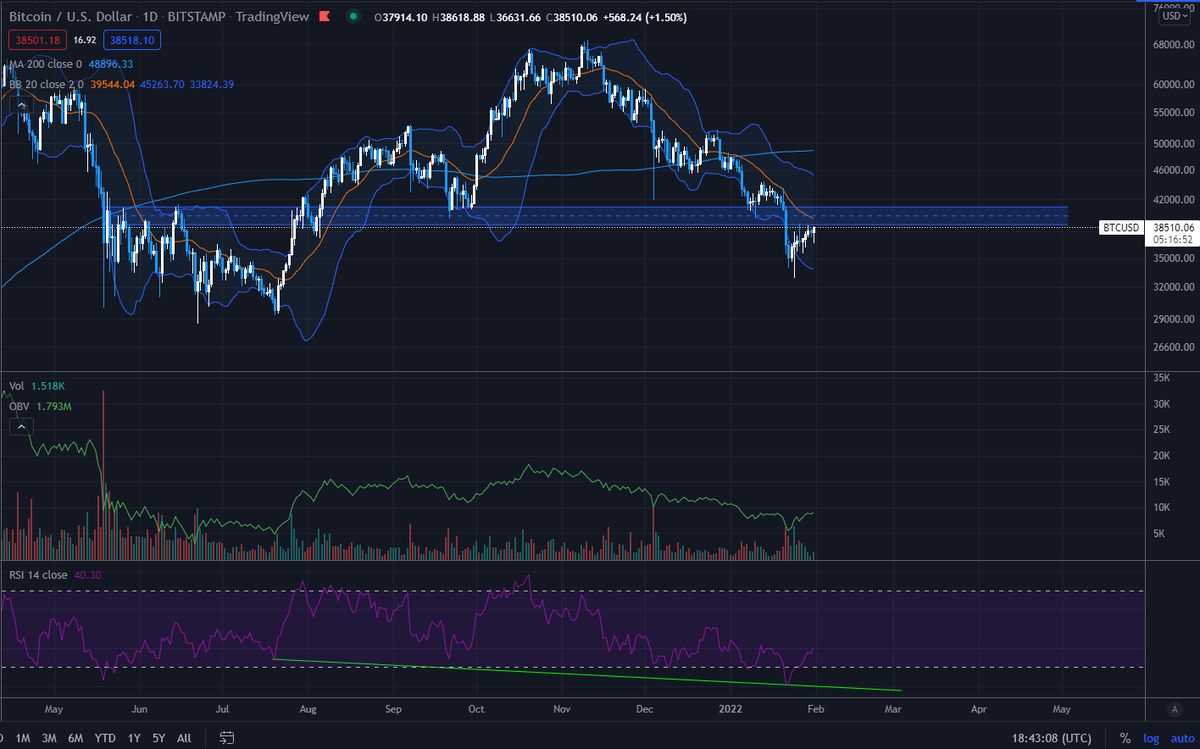
Task: Click the BTCUSD price label on the scale
Action: coord(1120,227)
